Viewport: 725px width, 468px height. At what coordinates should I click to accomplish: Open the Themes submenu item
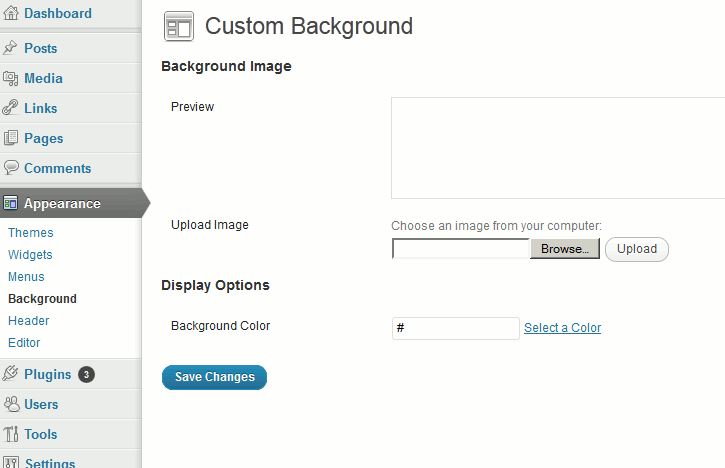(31, 233)
